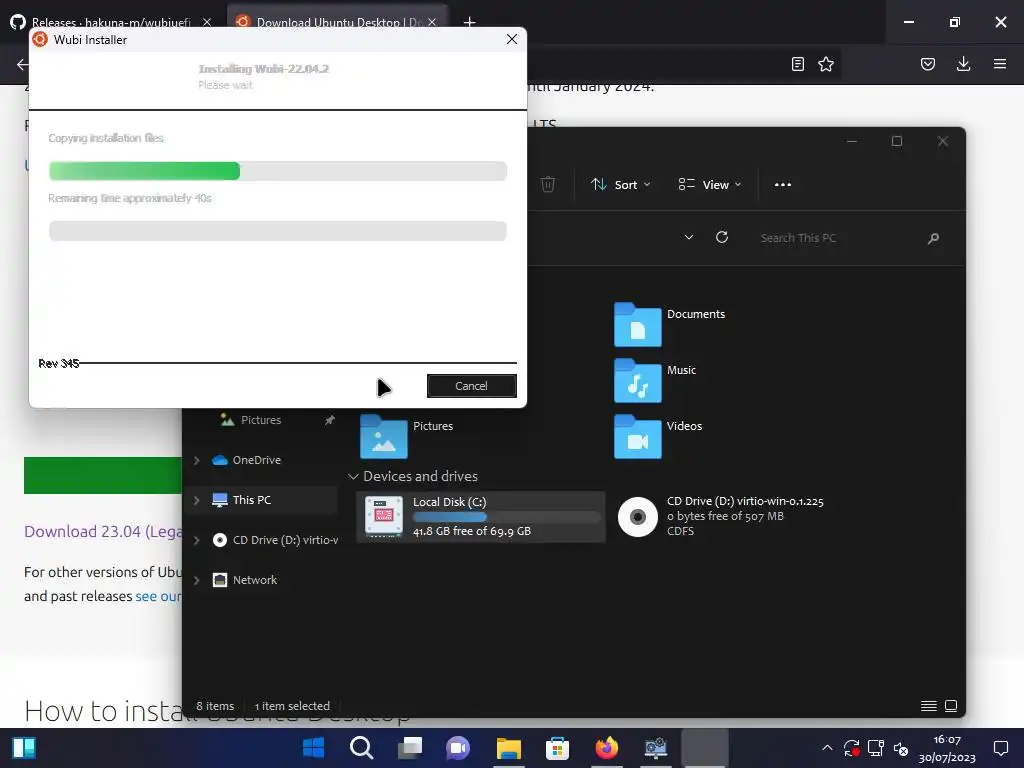
Task: Select CD Drive (D:) virtio-win disc icon
Action: click(637, 517)
